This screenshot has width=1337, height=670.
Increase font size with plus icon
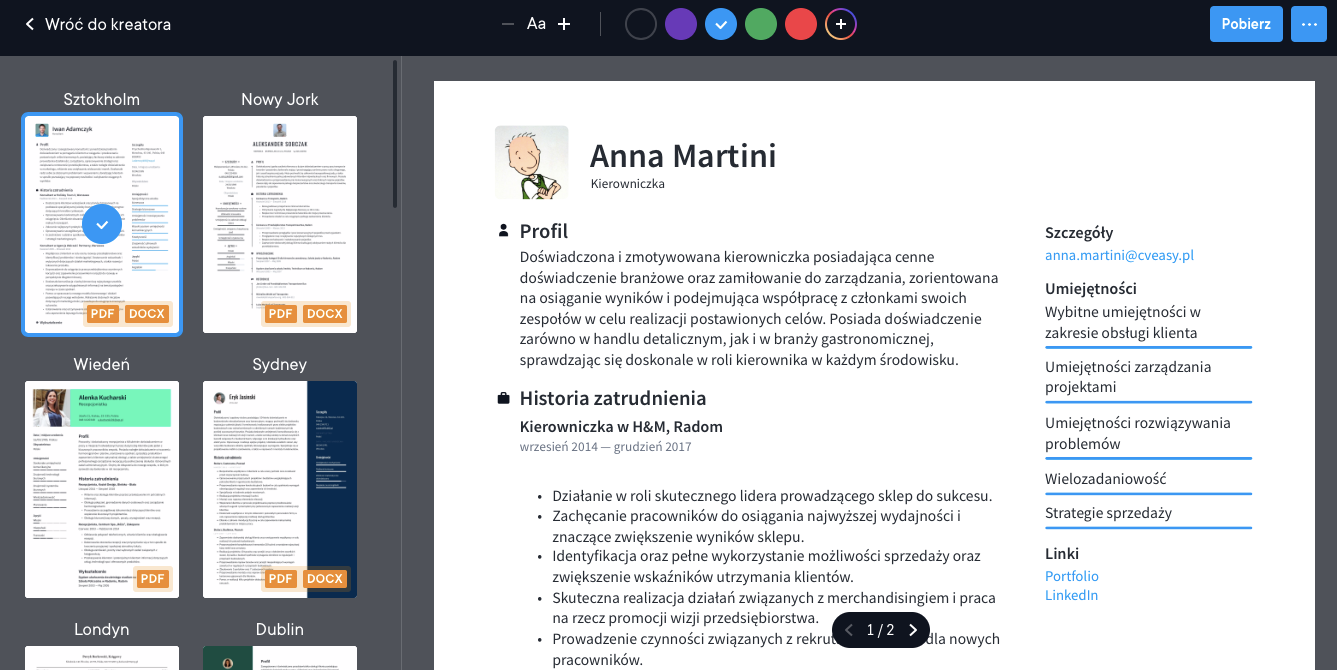click(x=564, y=24)
